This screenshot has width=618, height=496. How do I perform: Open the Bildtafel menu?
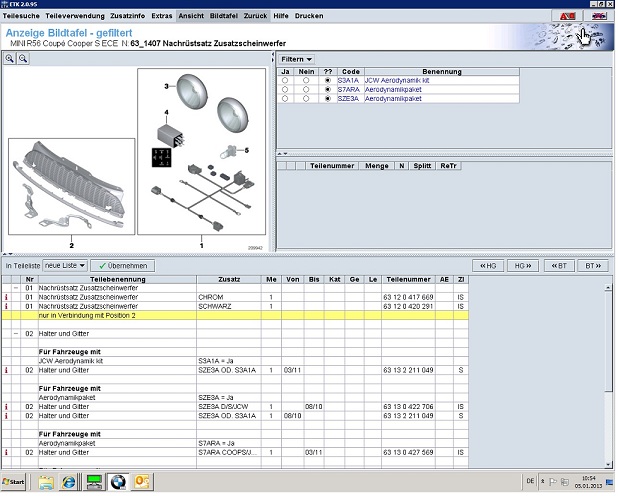(x=223, y=17)
